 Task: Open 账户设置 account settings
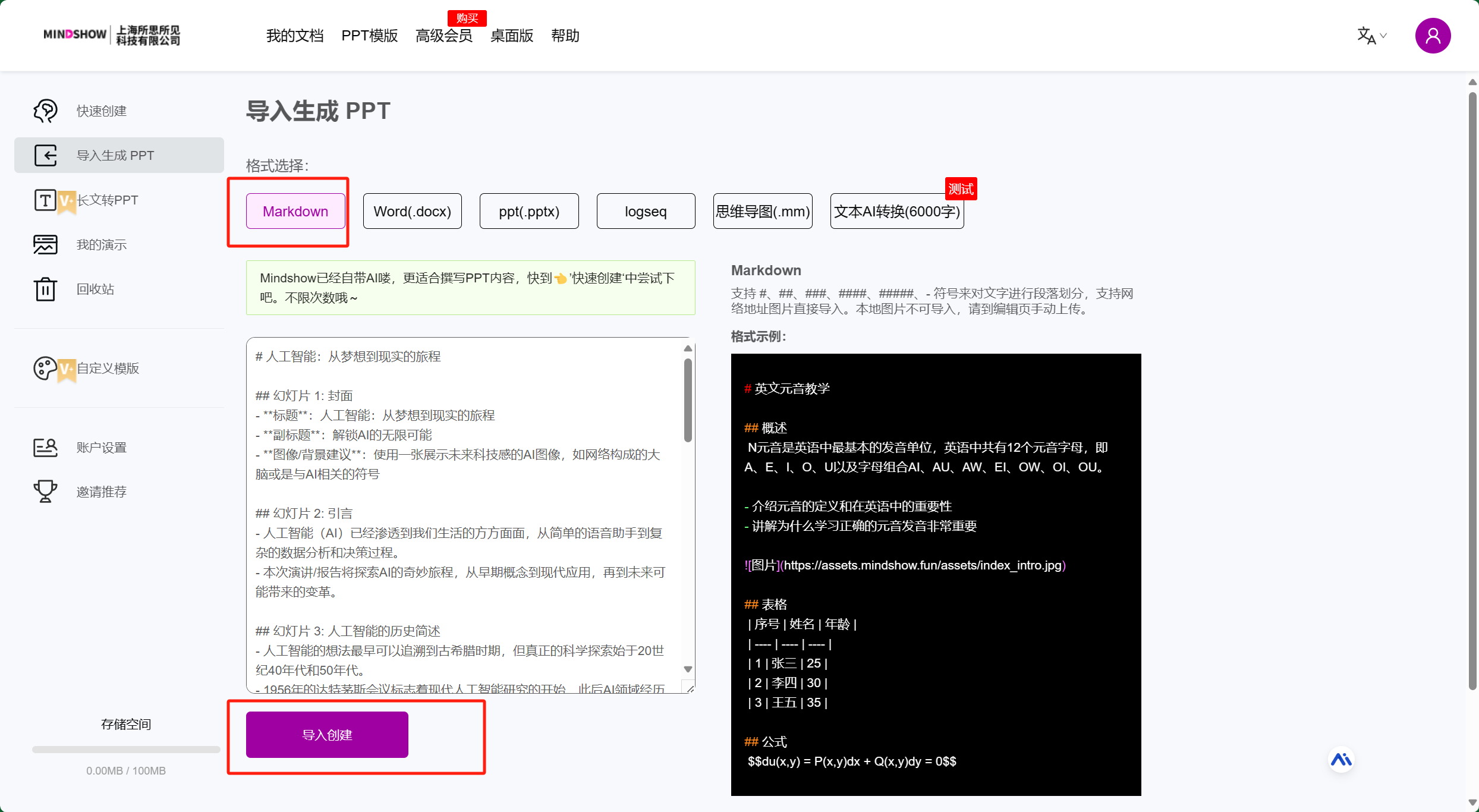click(101, 447)
